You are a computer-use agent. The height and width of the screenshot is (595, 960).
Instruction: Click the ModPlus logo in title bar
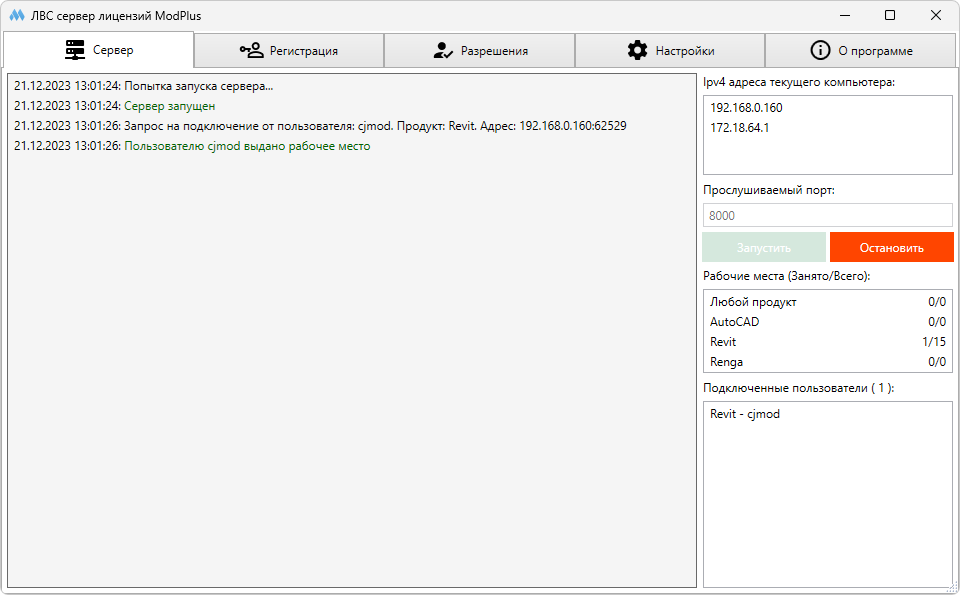(x=16, y=16)
